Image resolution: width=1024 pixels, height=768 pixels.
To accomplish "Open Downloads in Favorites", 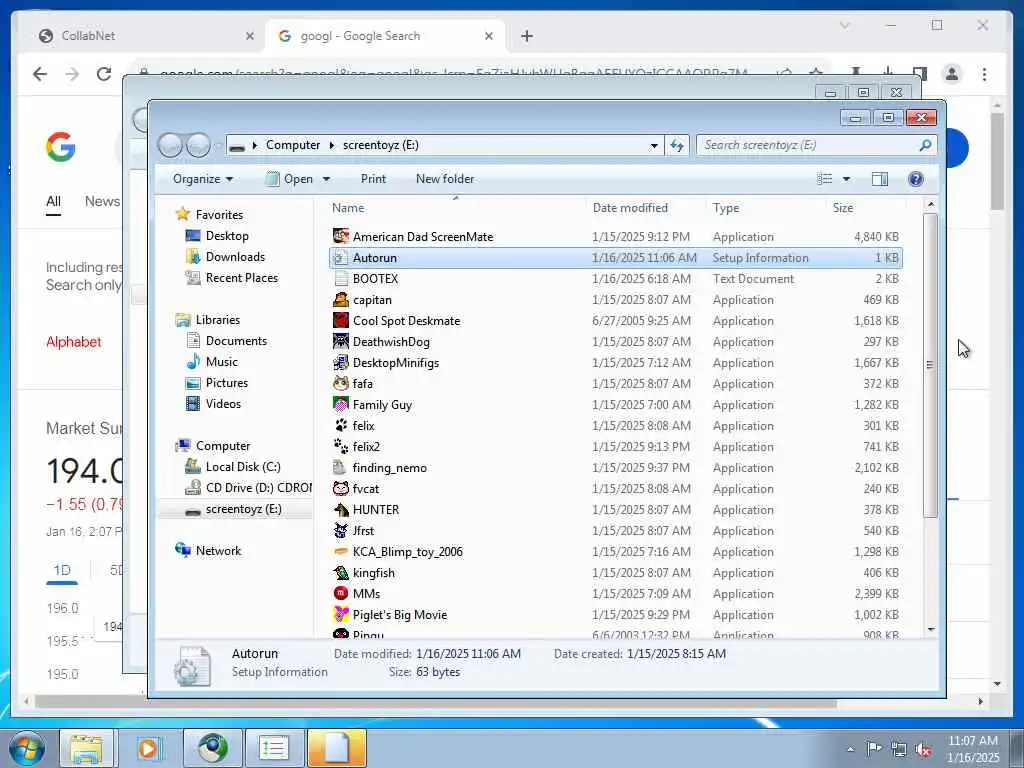I will (235, 257).
